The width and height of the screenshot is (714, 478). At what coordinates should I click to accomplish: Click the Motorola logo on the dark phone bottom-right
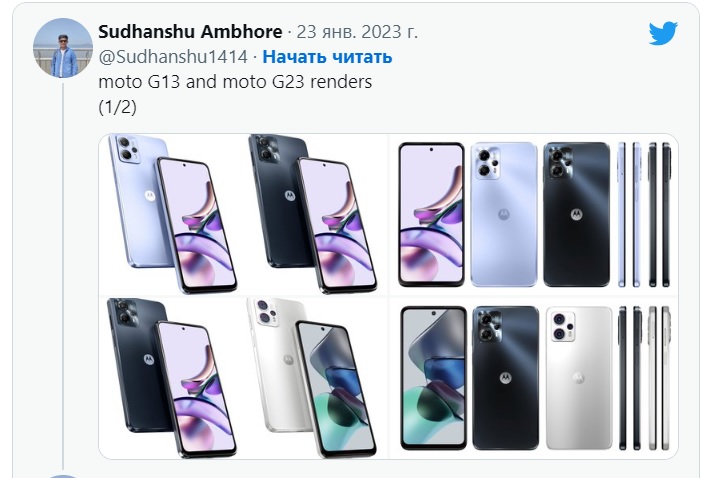[x=505, y=377]
